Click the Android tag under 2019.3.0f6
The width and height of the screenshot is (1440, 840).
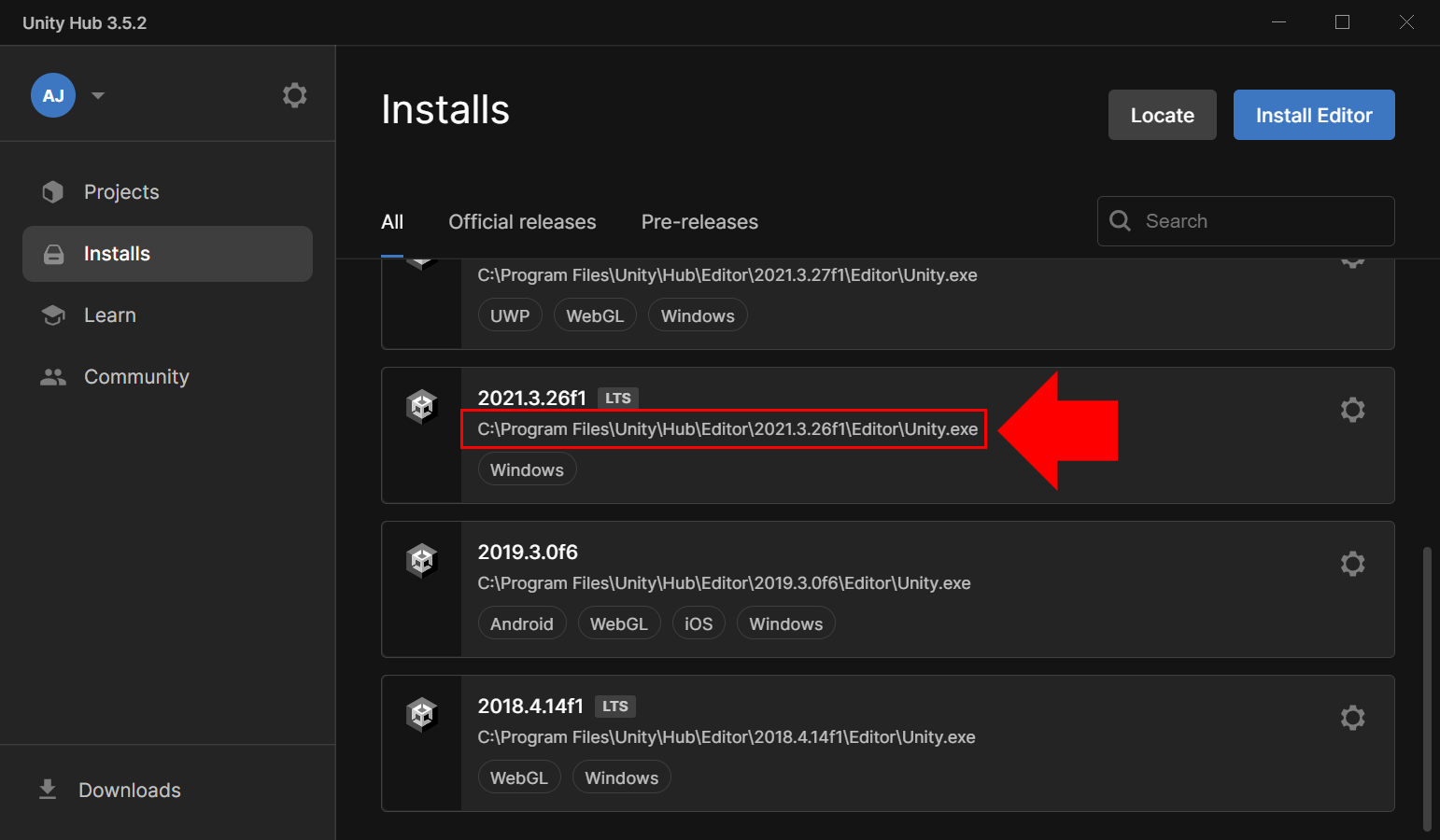[x=522, y=623]
